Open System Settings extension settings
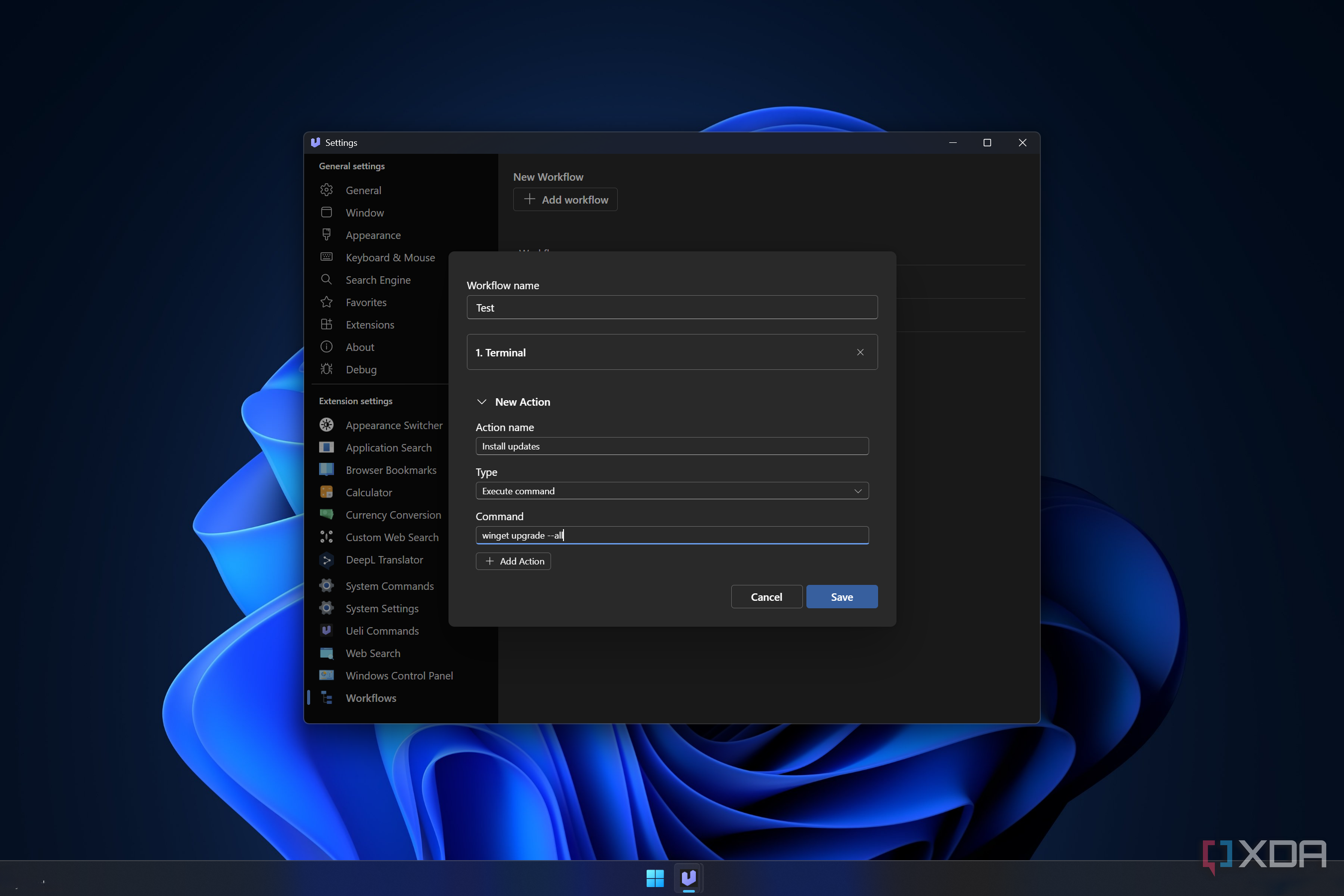This screenshot has width=1344, height=896. click(x=382, y=609)
